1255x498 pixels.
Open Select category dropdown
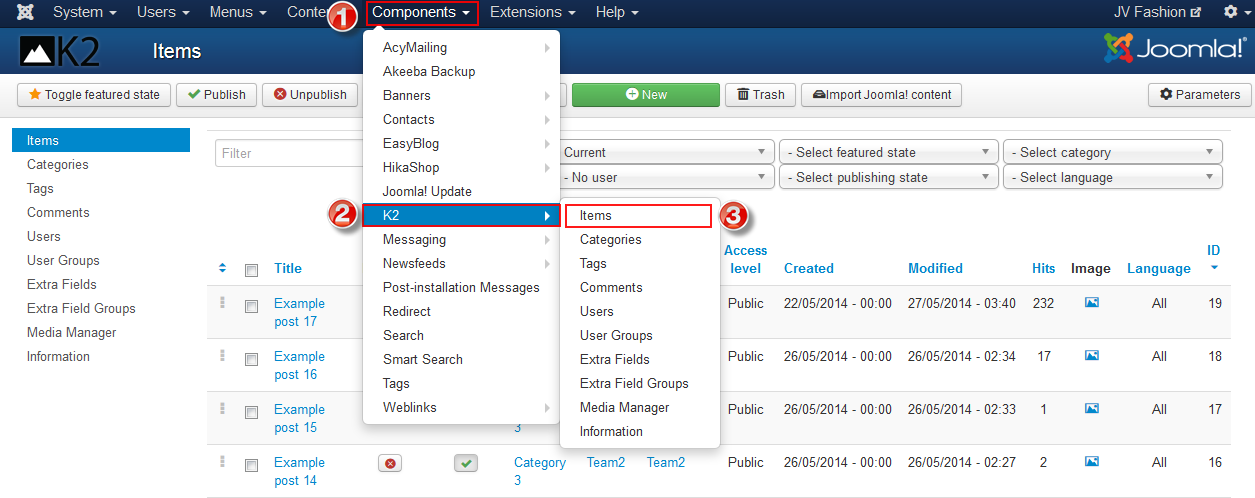point(1112,152)
